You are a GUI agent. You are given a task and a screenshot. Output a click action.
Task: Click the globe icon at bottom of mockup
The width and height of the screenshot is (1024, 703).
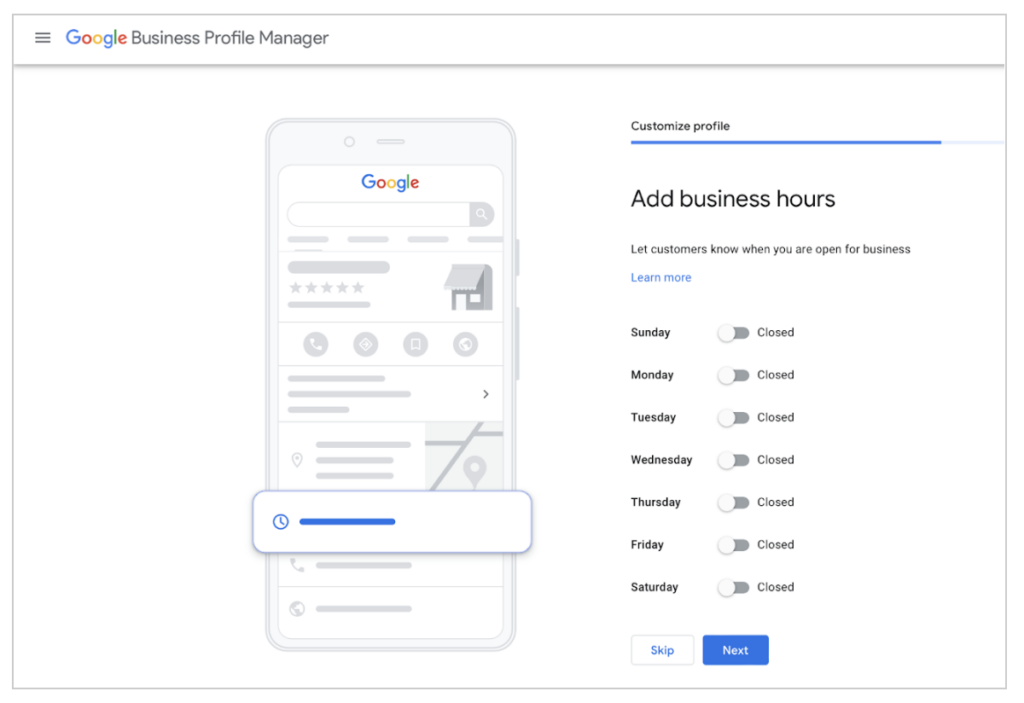[x=297, y=609]
